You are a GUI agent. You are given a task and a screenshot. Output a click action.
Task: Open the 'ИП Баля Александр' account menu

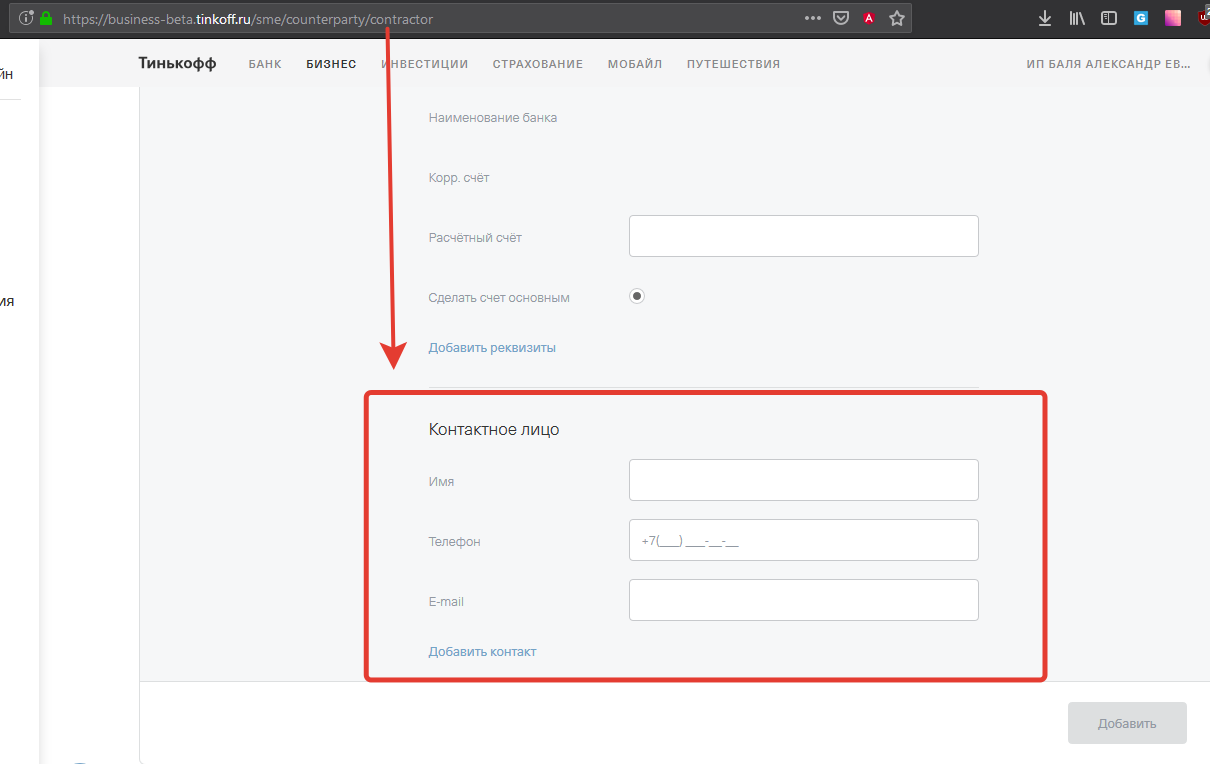click(x=1108, y=64)
